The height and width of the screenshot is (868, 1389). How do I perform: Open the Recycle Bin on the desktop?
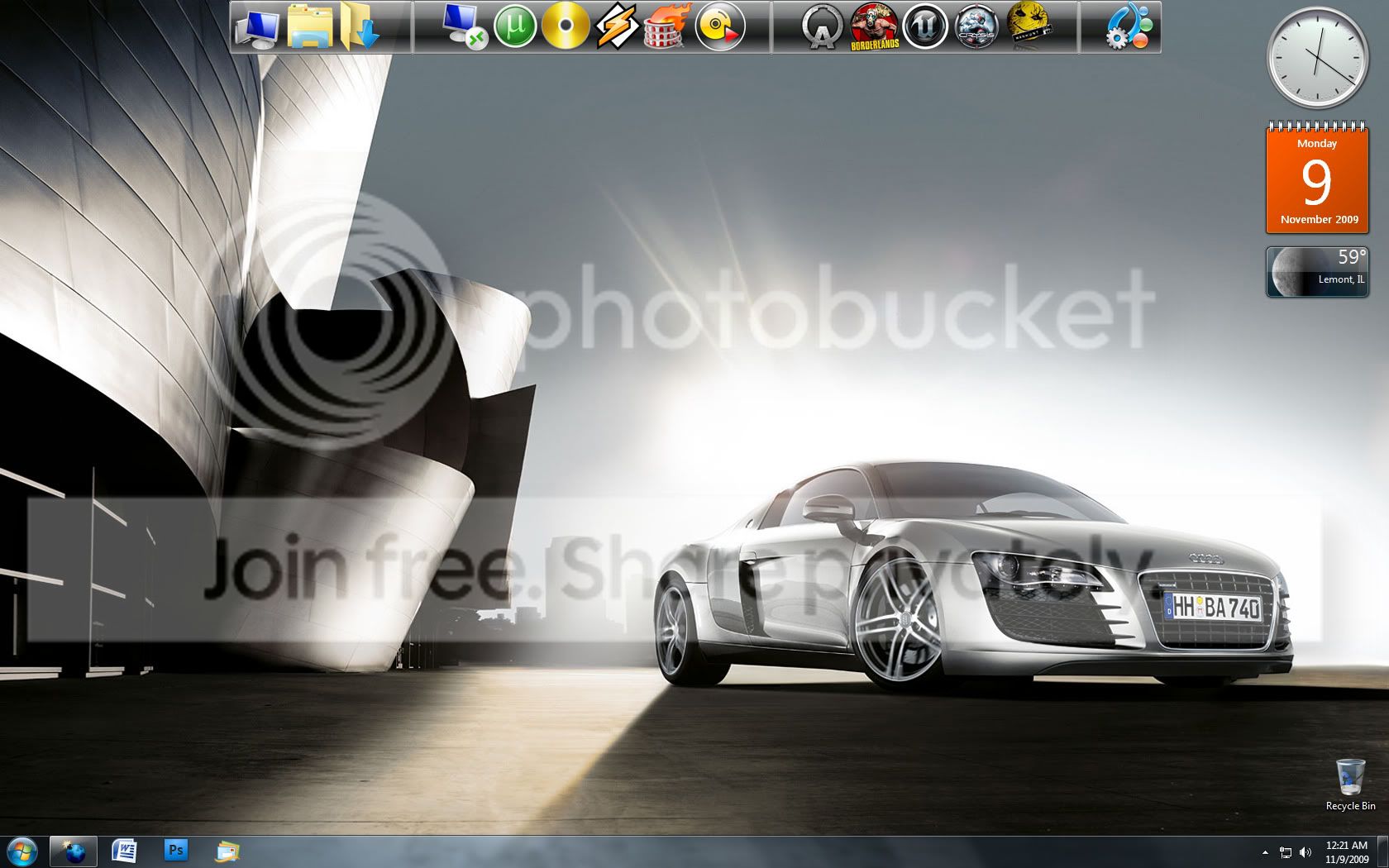tap(1350, 785)
